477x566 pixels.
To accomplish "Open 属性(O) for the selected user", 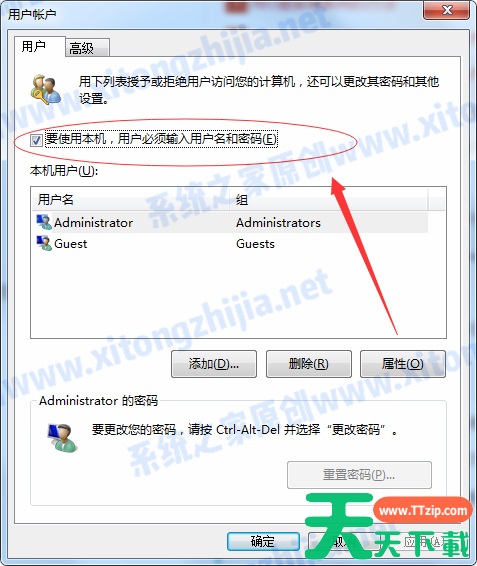I will click(403, 364).
